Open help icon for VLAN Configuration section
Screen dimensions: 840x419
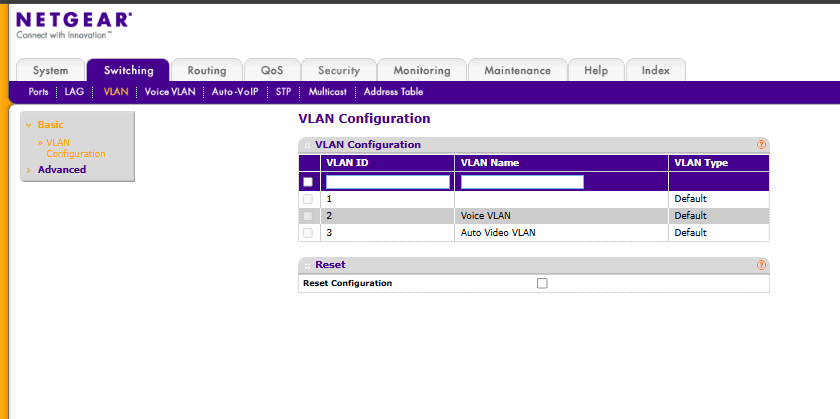(x=761, y=145)
